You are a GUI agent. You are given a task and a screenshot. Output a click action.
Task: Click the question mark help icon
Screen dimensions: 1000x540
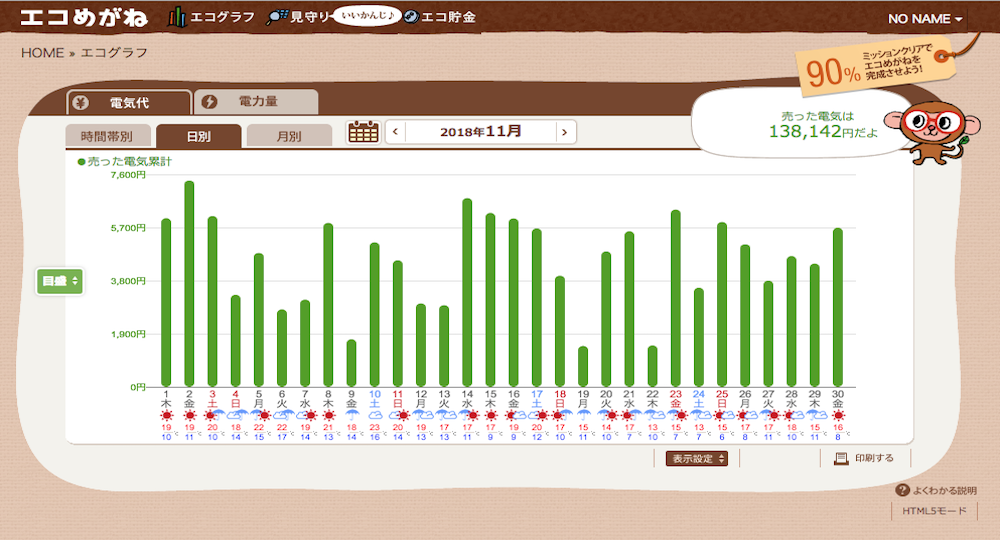(902, 491)
